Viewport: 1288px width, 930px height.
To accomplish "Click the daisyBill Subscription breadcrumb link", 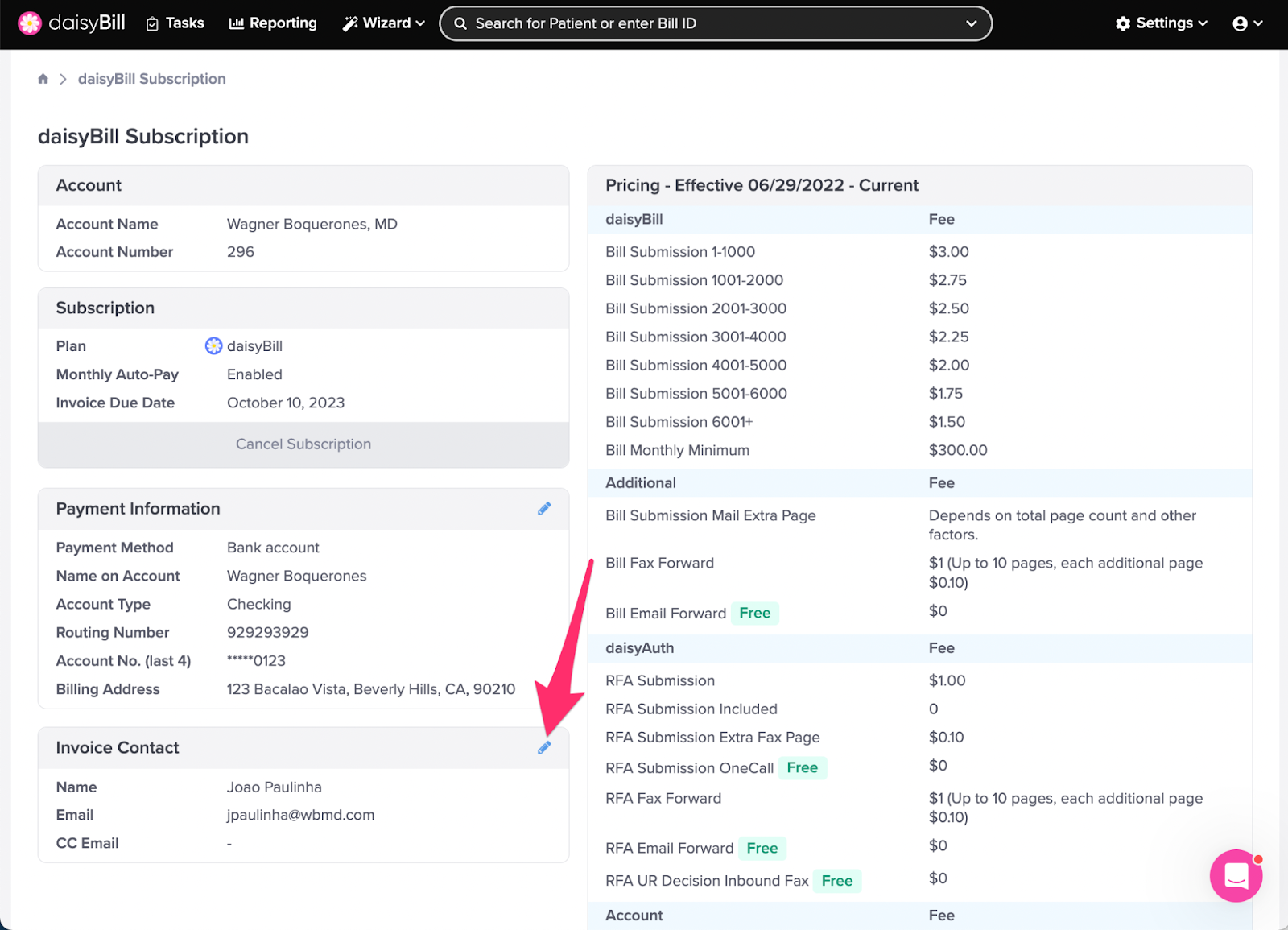I will point(151,78).
